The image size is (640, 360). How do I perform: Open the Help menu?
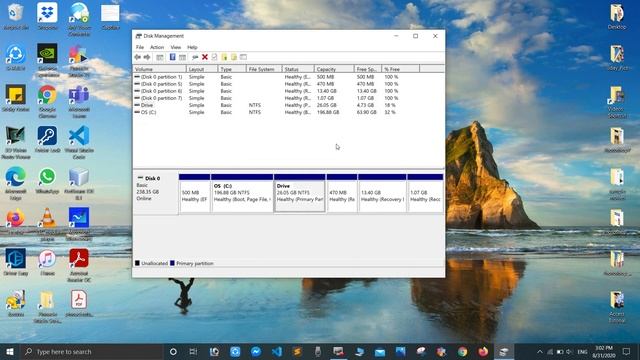click(x=192, y=47)
